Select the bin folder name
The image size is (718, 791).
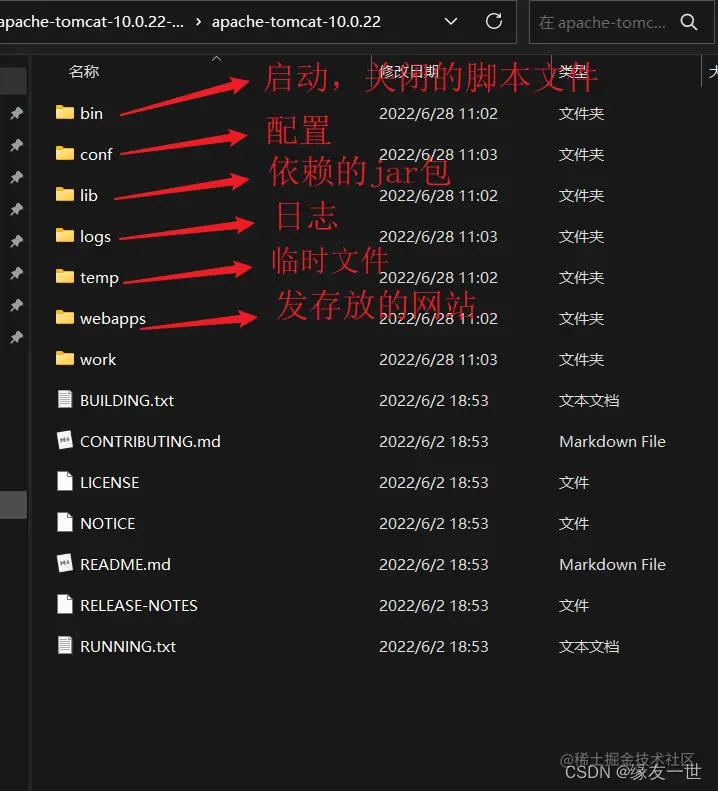91,114
